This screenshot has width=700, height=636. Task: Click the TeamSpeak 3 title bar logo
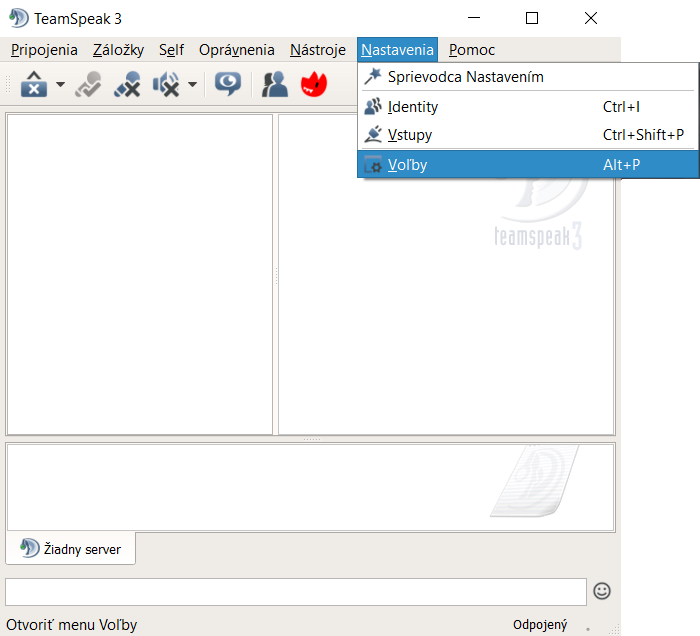[x=19, y=18]
